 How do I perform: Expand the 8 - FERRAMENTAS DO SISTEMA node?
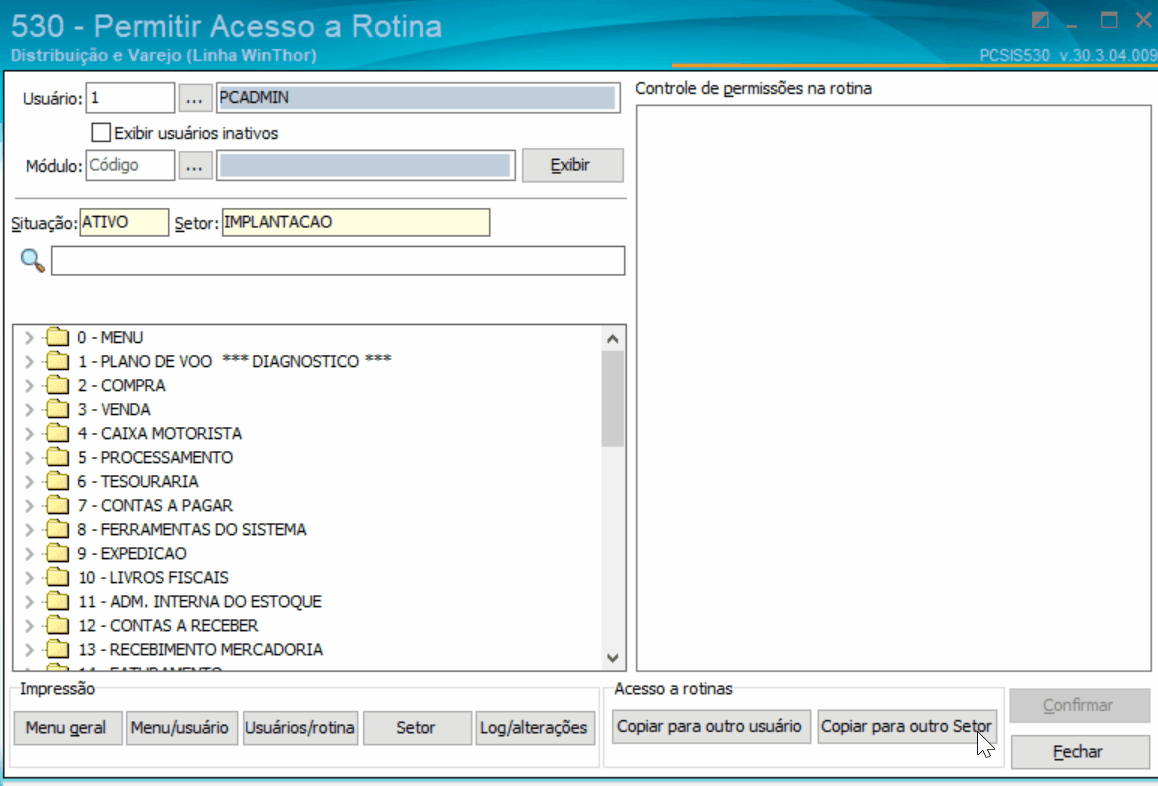tap(30, 530)
